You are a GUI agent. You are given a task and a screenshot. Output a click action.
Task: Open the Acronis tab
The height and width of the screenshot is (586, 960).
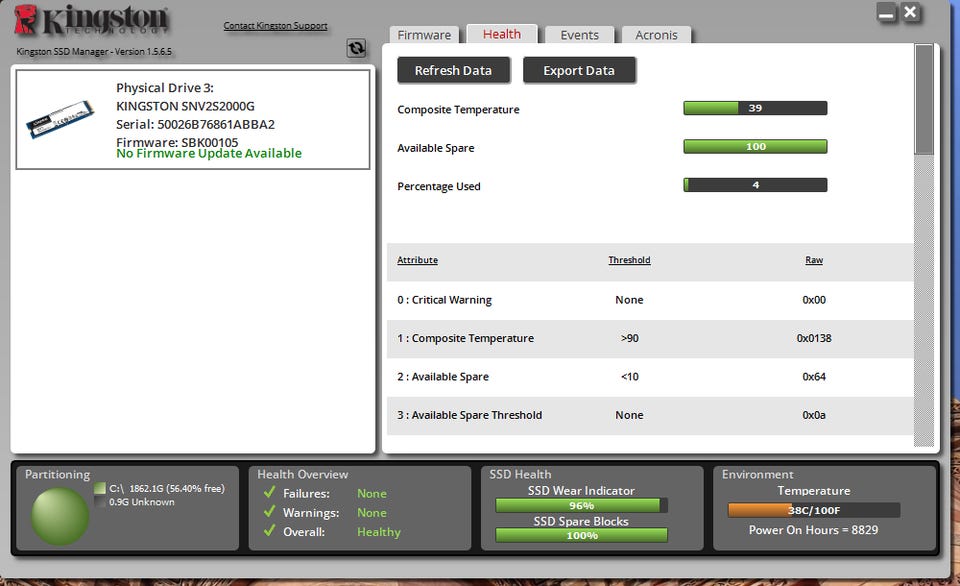(656, 35)
